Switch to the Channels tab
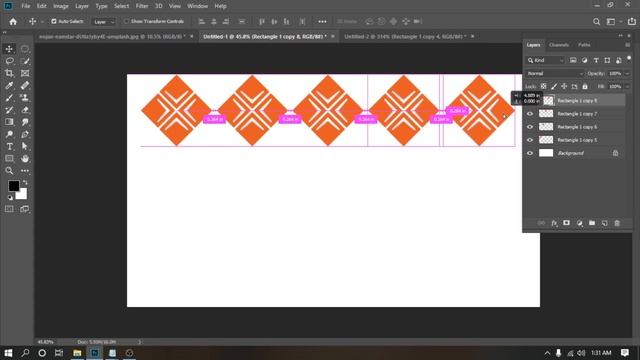 click(x=559, y=45)
